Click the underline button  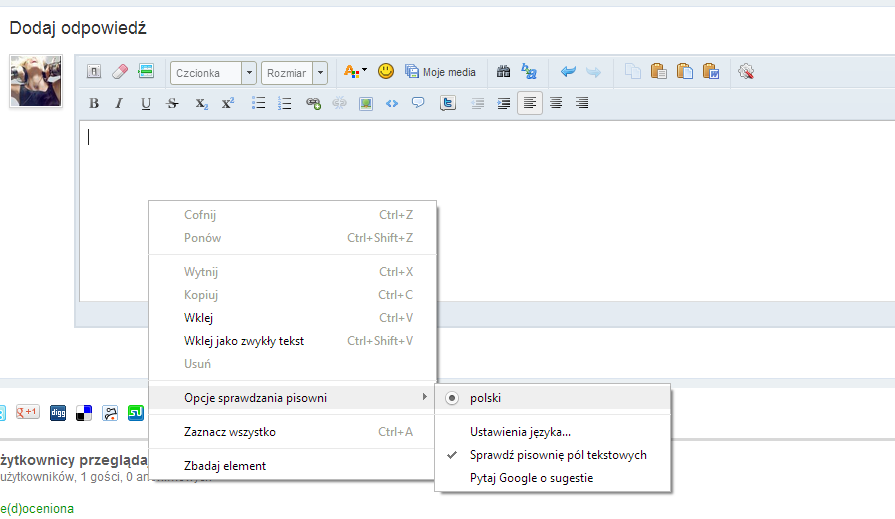tap(146, 103)
